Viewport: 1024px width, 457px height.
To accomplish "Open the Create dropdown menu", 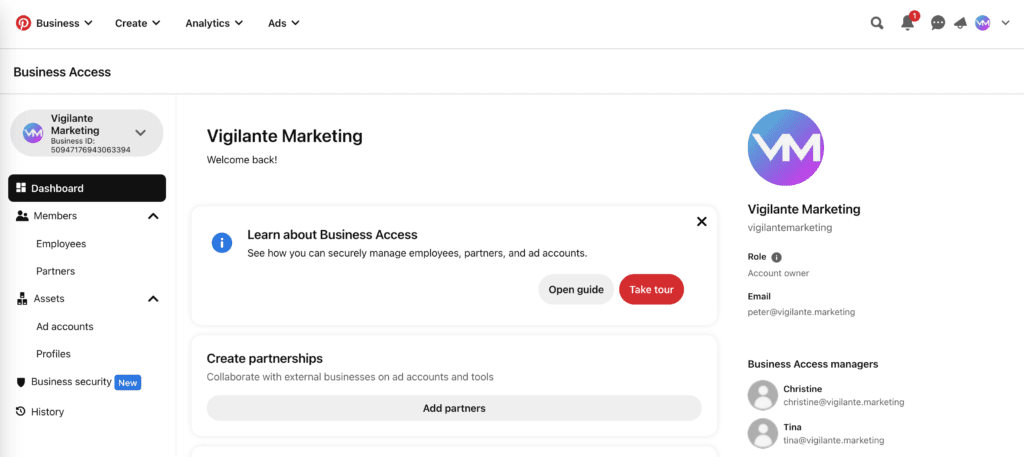I will point(138,23).
